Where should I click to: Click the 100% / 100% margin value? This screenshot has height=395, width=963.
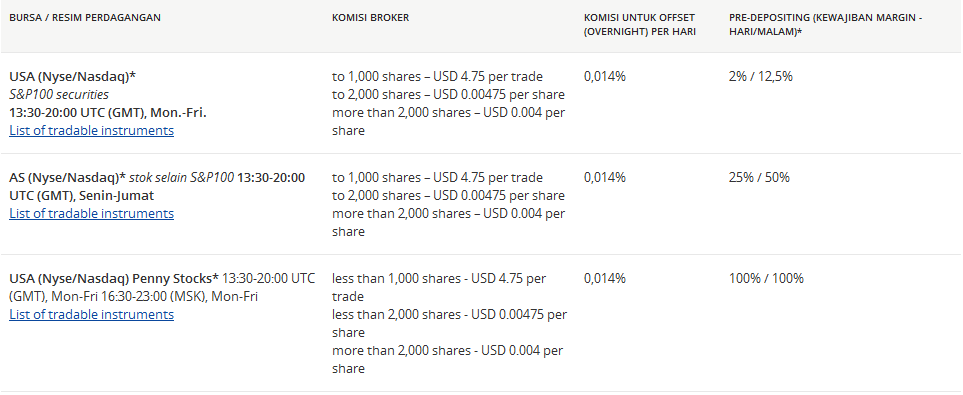[766, 278]
